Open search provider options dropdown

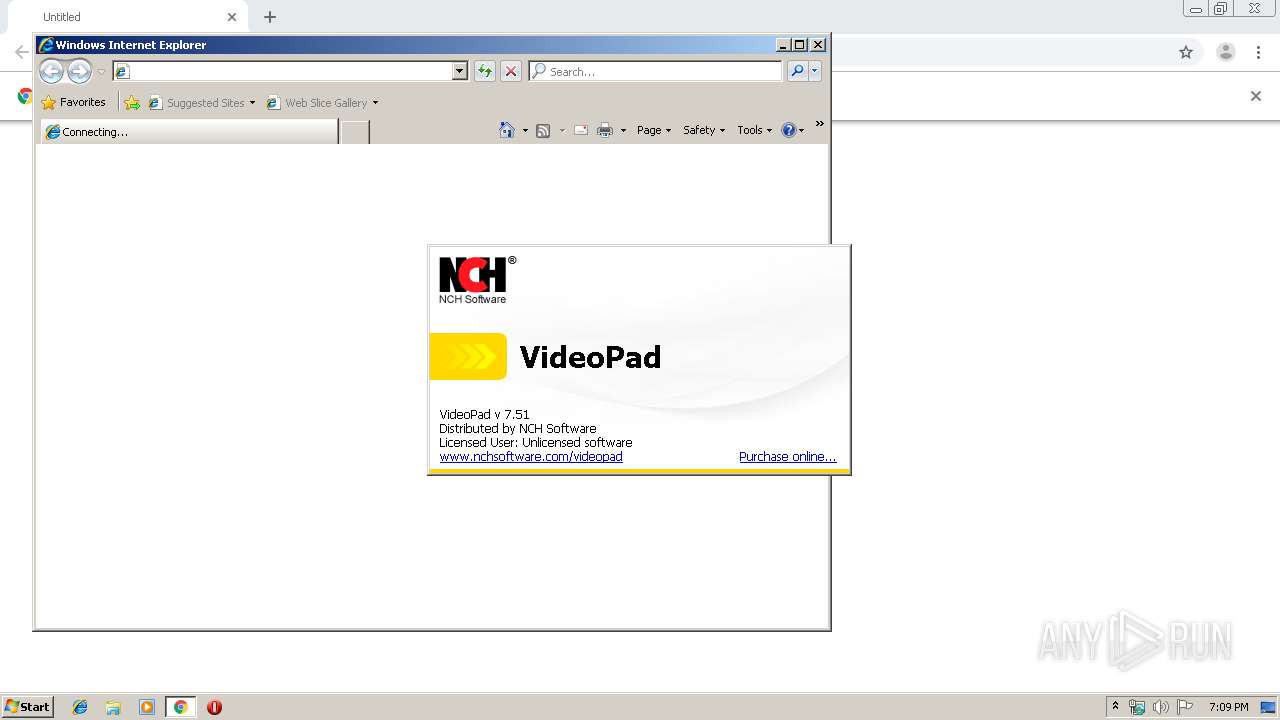click(815, 71)
